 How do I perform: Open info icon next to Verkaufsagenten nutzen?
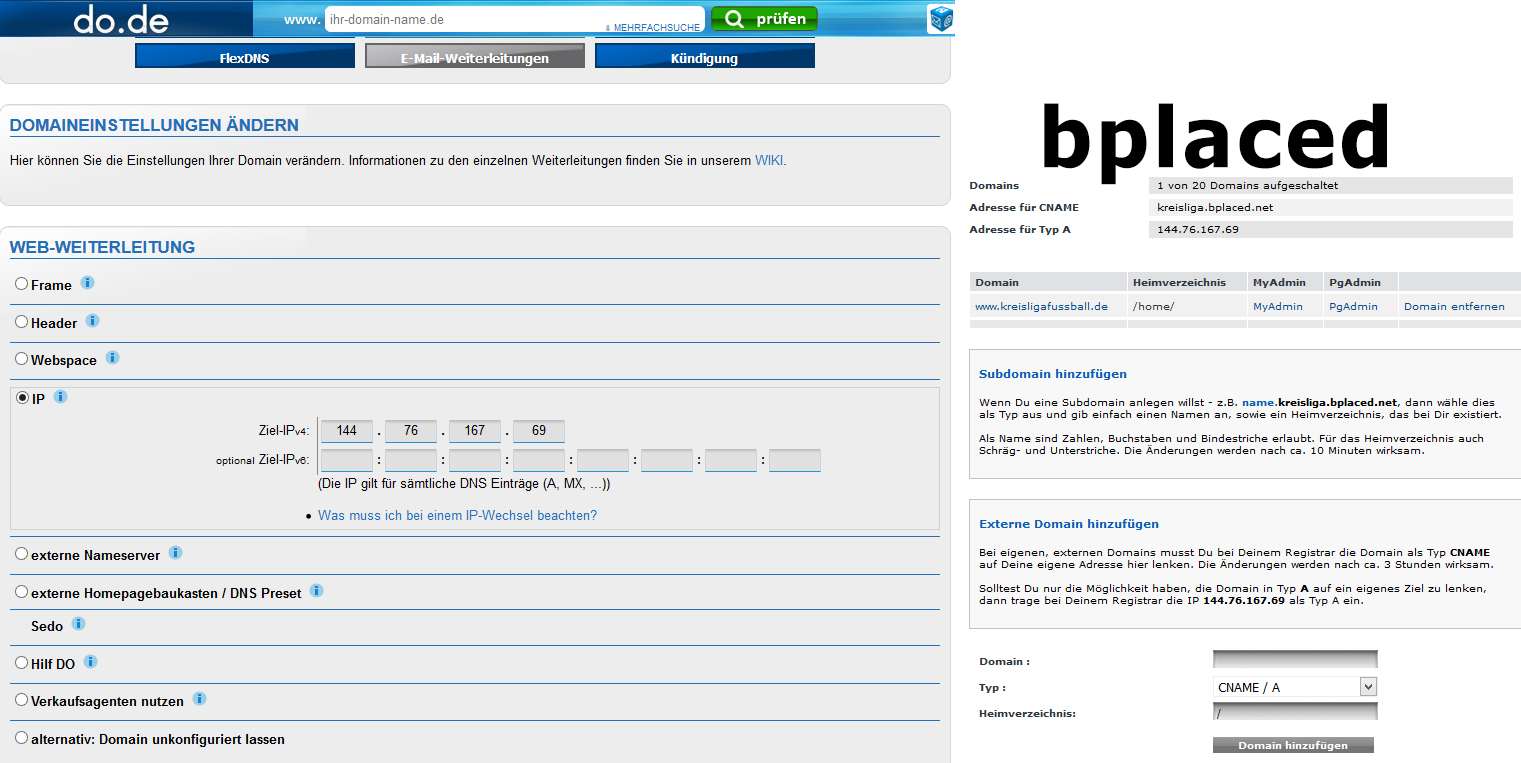(200, 699)
